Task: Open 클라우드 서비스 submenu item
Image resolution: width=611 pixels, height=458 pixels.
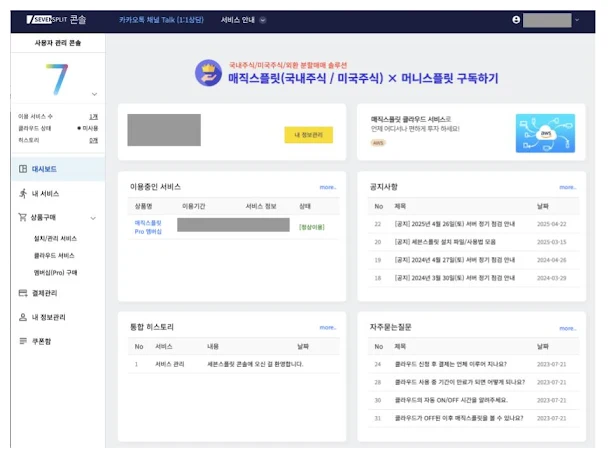Action: pyautogui.click(x=54, y=256)
